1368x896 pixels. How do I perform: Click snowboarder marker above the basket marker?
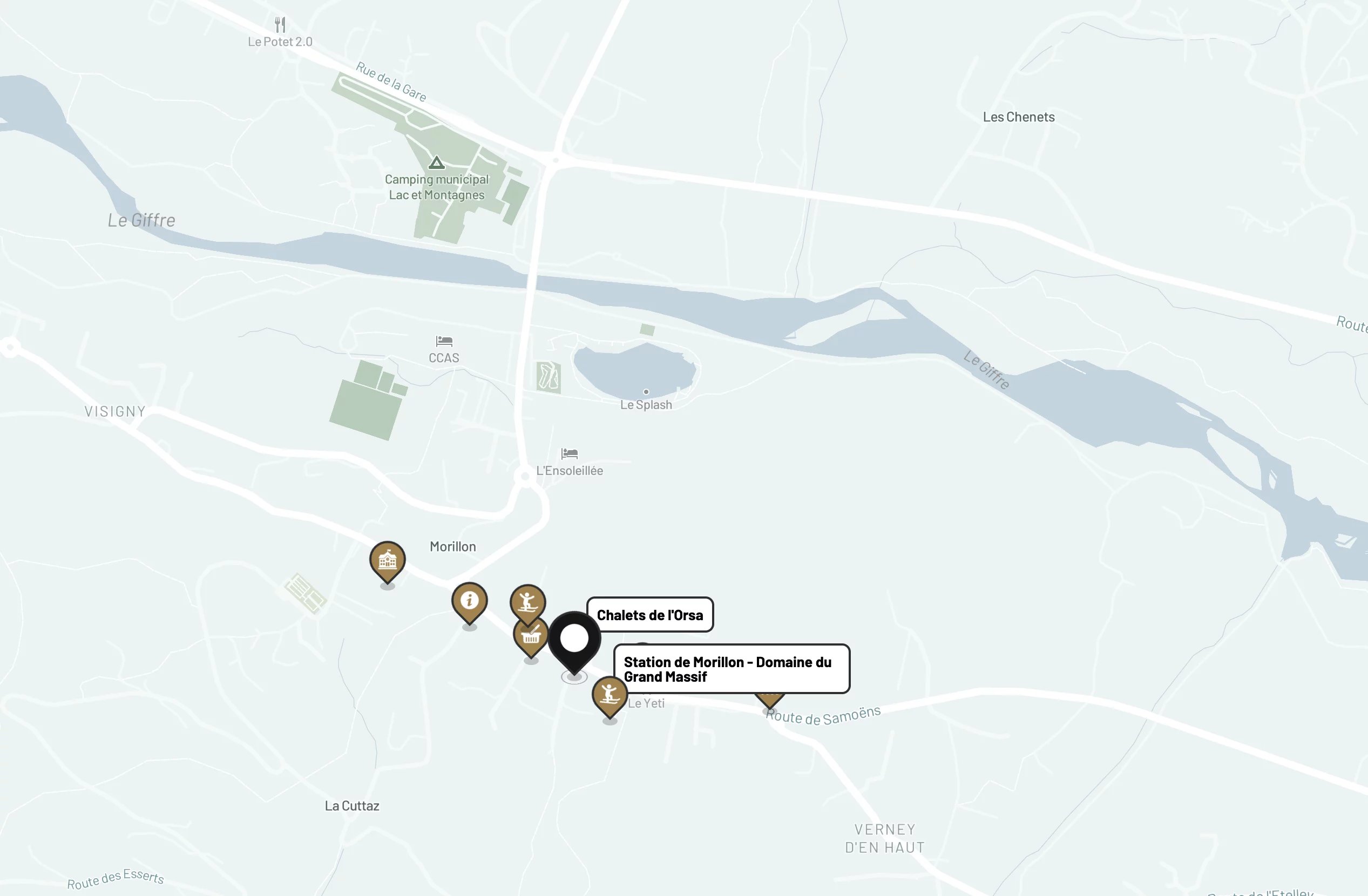coord(527,603)
